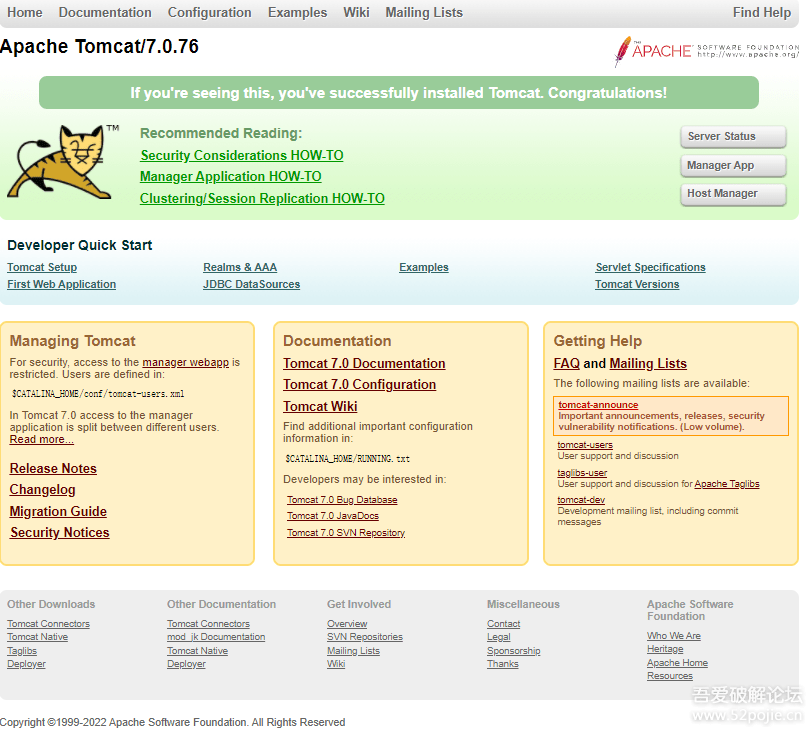Open the Migration Guide link
This screenshot has width=812, height=732.
tap(58, 511)
